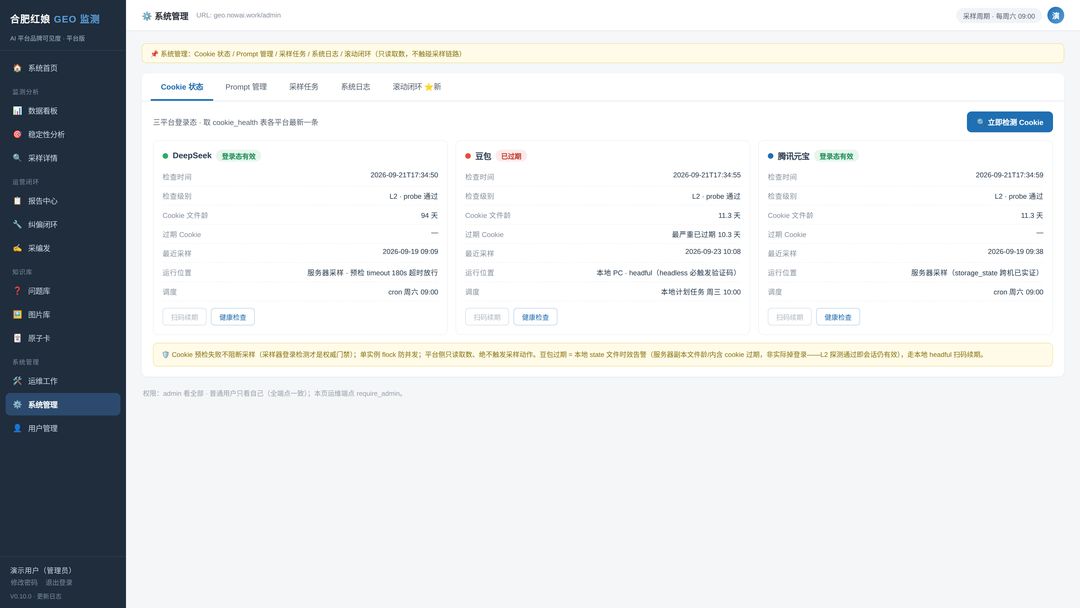Click the gear icon beside the 系统管理 page title

(147, 16)
